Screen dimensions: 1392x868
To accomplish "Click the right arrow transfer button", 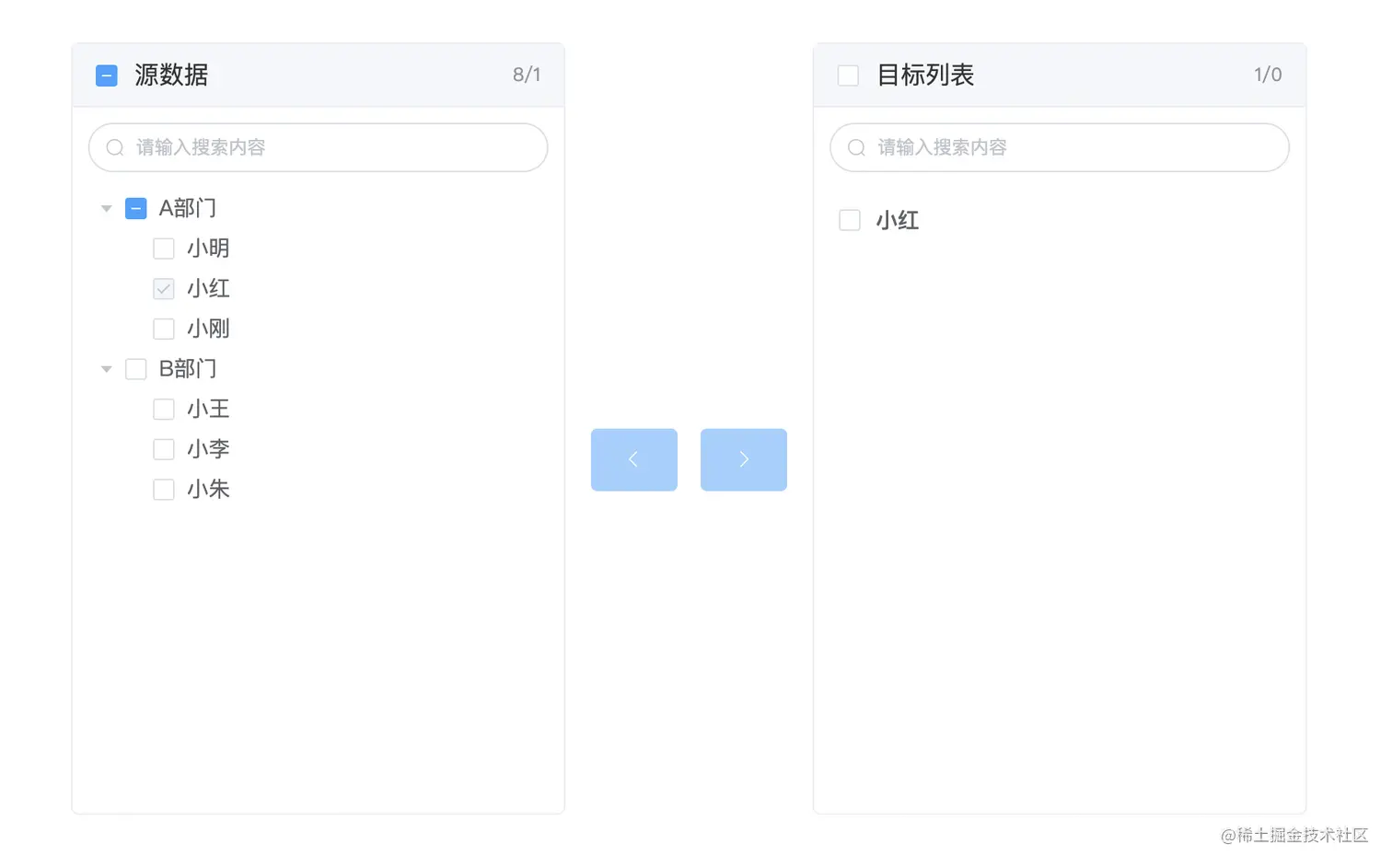I will coord(743,459).
